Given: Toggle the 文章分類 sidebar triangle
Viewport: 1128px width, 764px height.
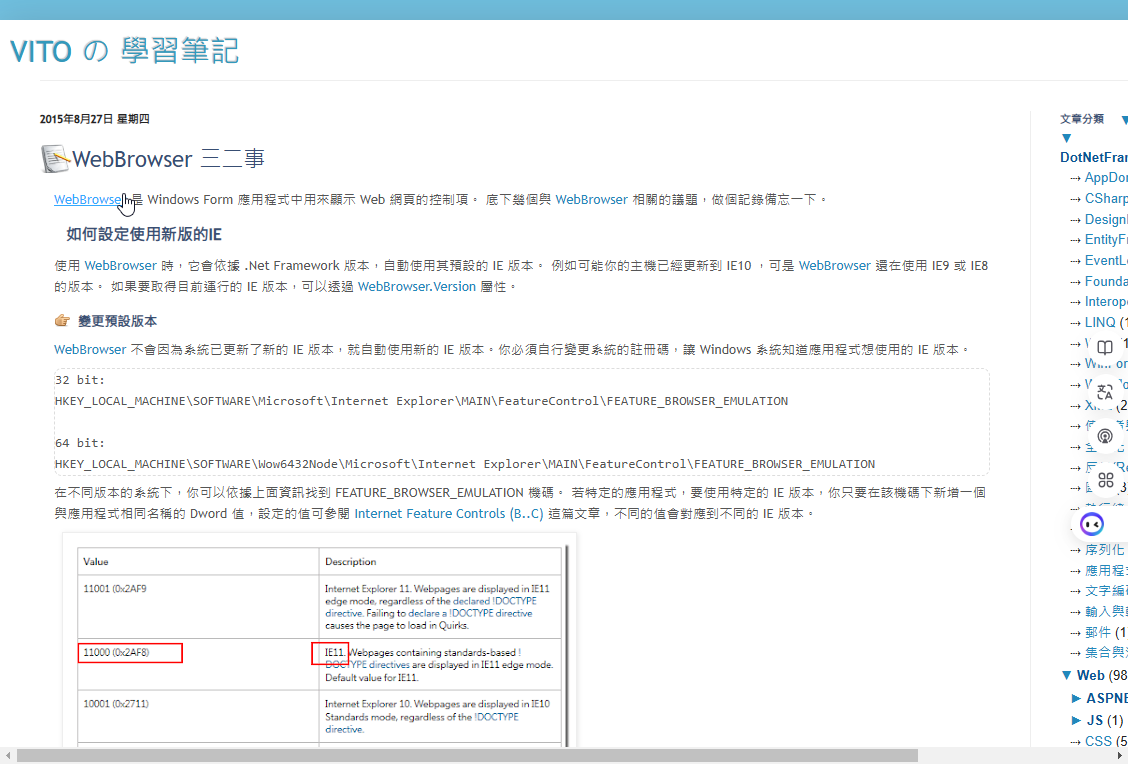Looking at the screenshot, I should click(x=1124, y=119).
